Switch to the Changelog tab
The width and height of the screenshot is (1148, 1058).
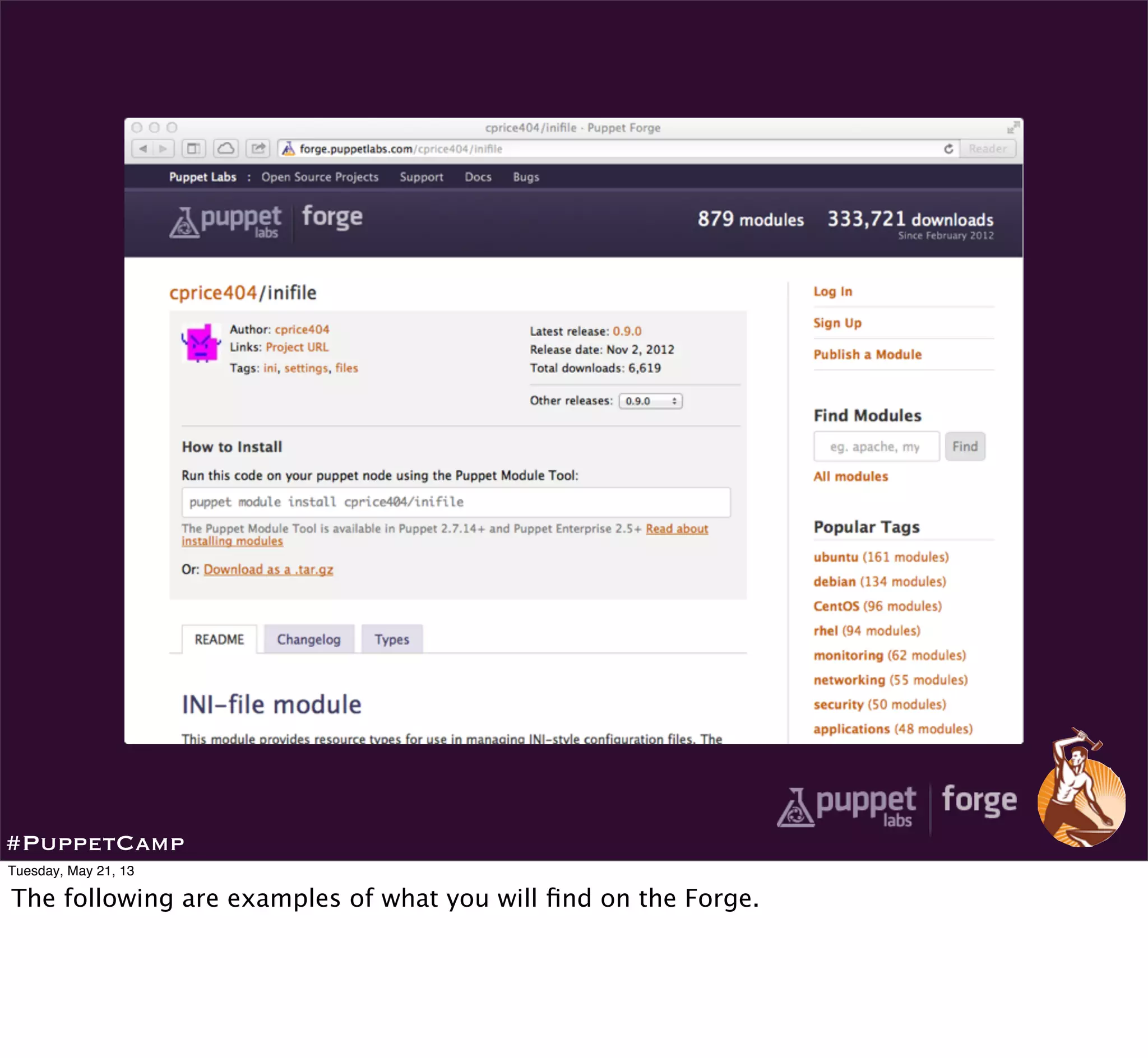click(x=309, y=639)
